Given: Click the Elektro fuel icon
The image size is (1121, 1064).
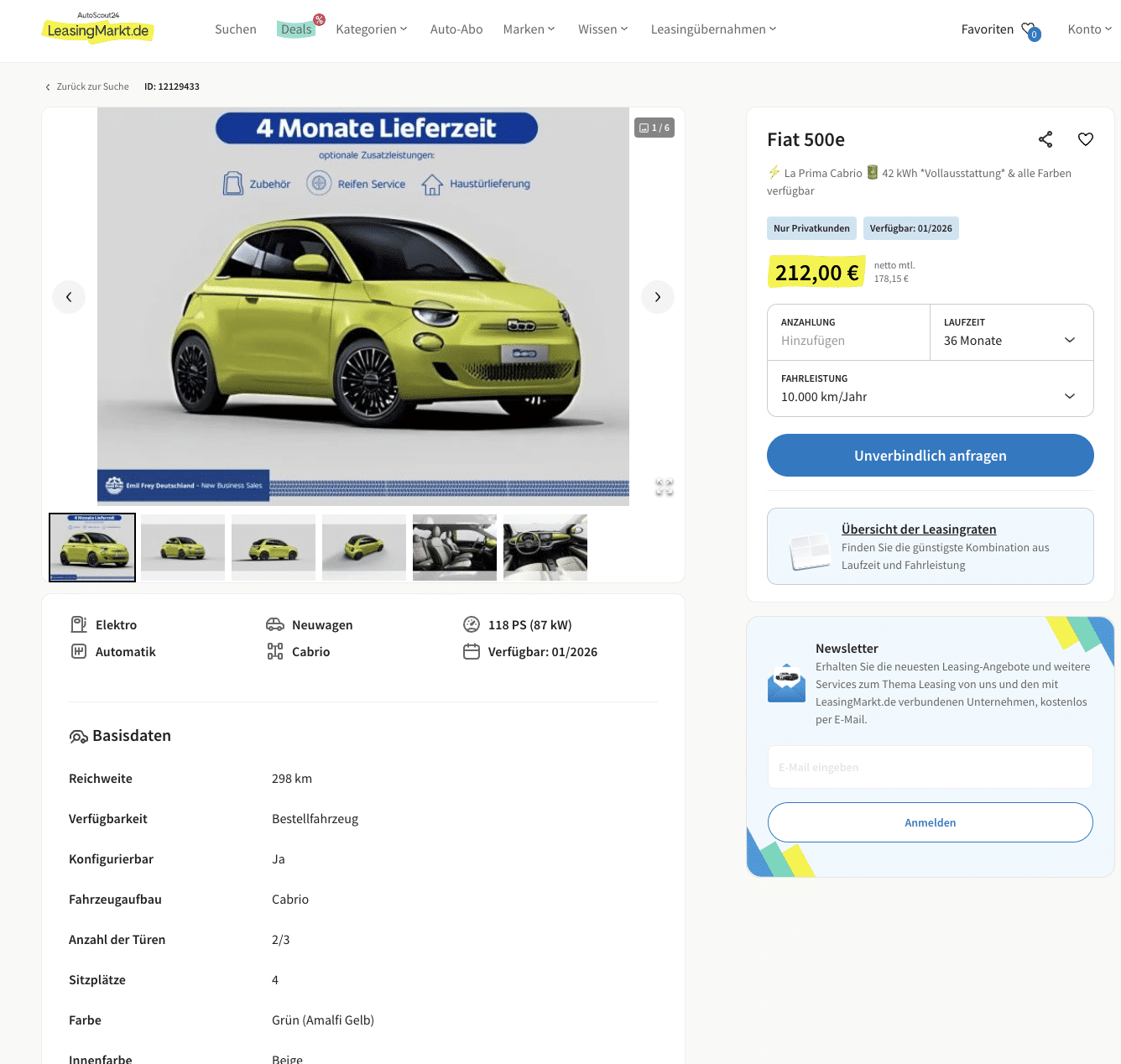Looking at the screenshot, I should pyautogui.click(x=79, y=624).
